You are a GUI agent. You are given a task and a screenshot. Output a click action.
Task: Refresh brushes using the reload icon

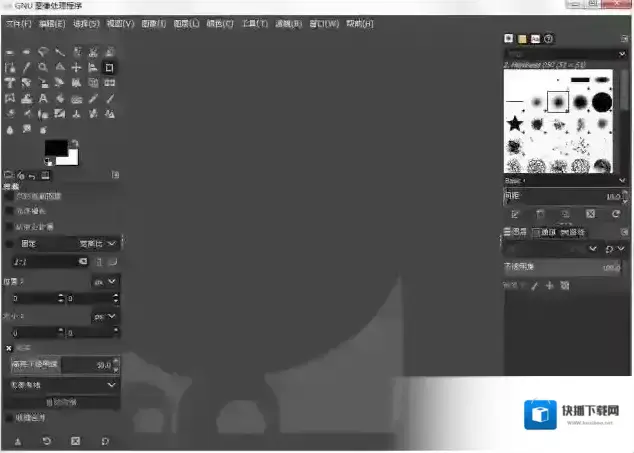pos(616,214)
